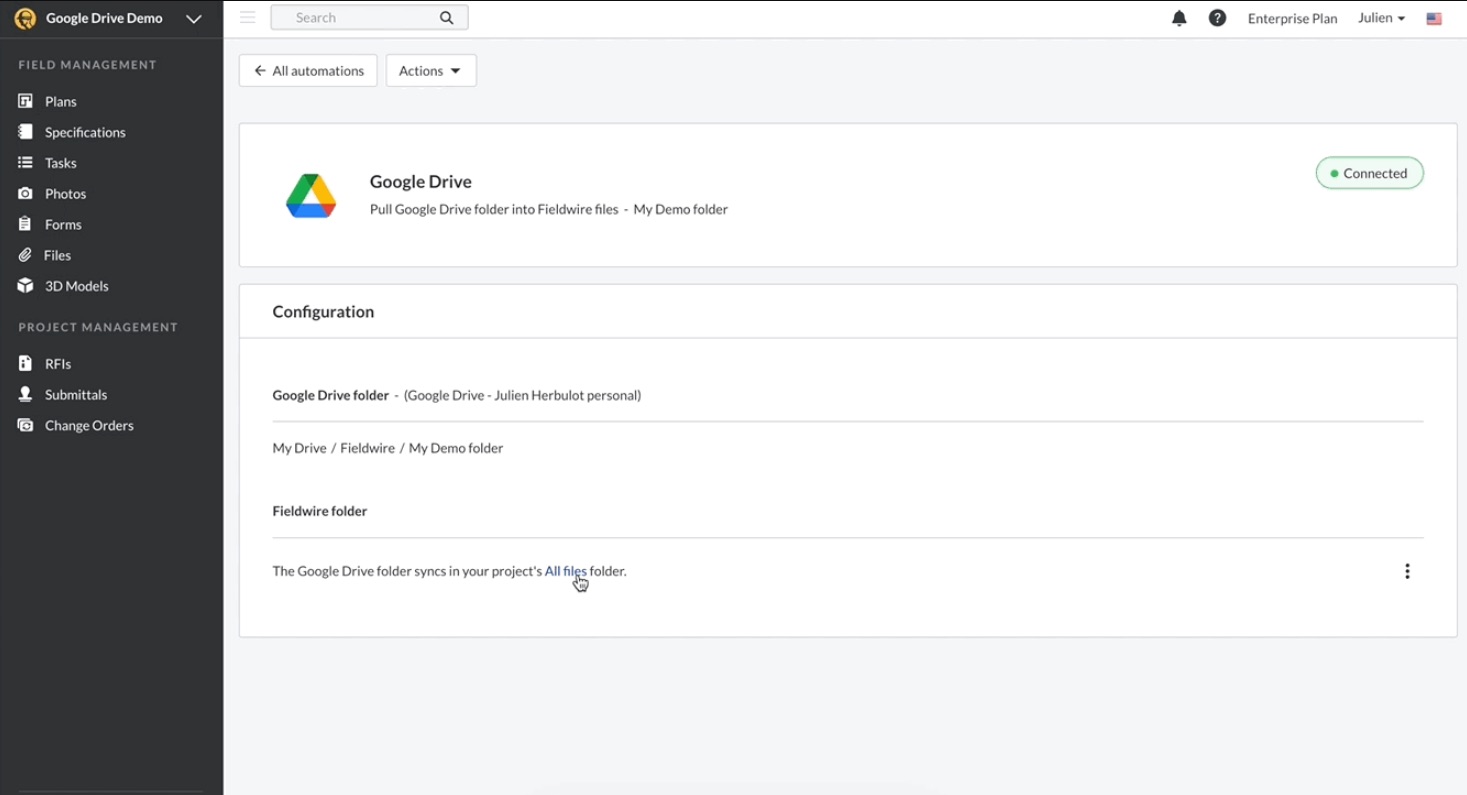The image size is (1467, 795).
Task: Open notifications bell
Action: (1179, 18)
